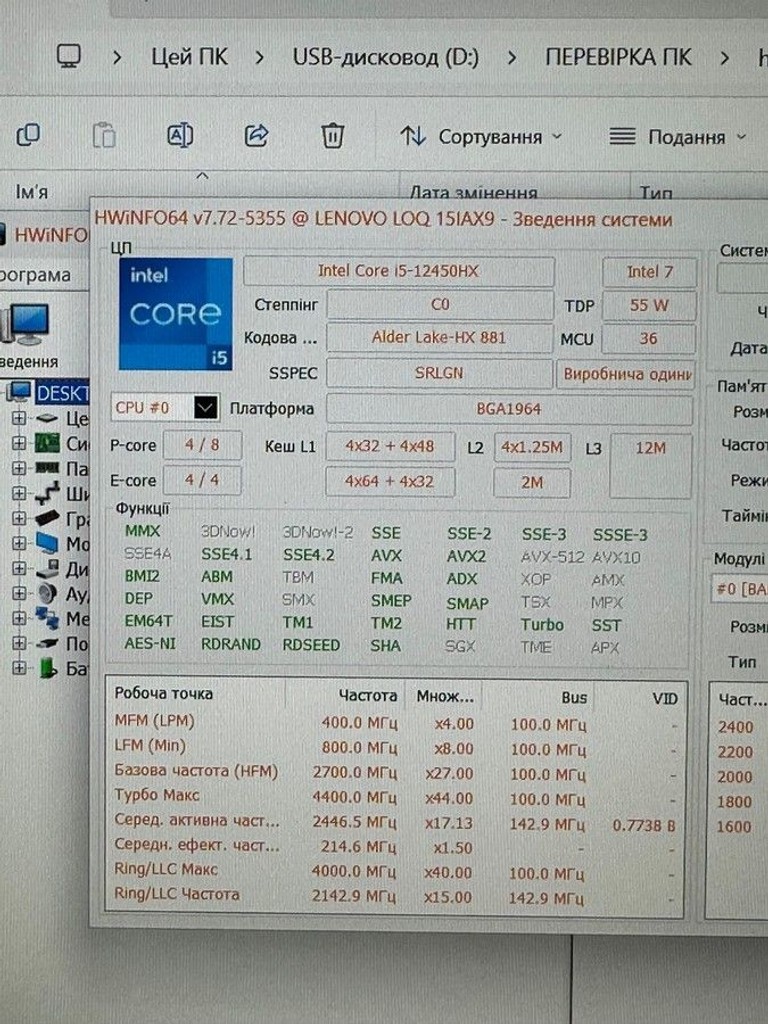Click the ports icon in tree
768x1024 pixels.
(47, 643)
